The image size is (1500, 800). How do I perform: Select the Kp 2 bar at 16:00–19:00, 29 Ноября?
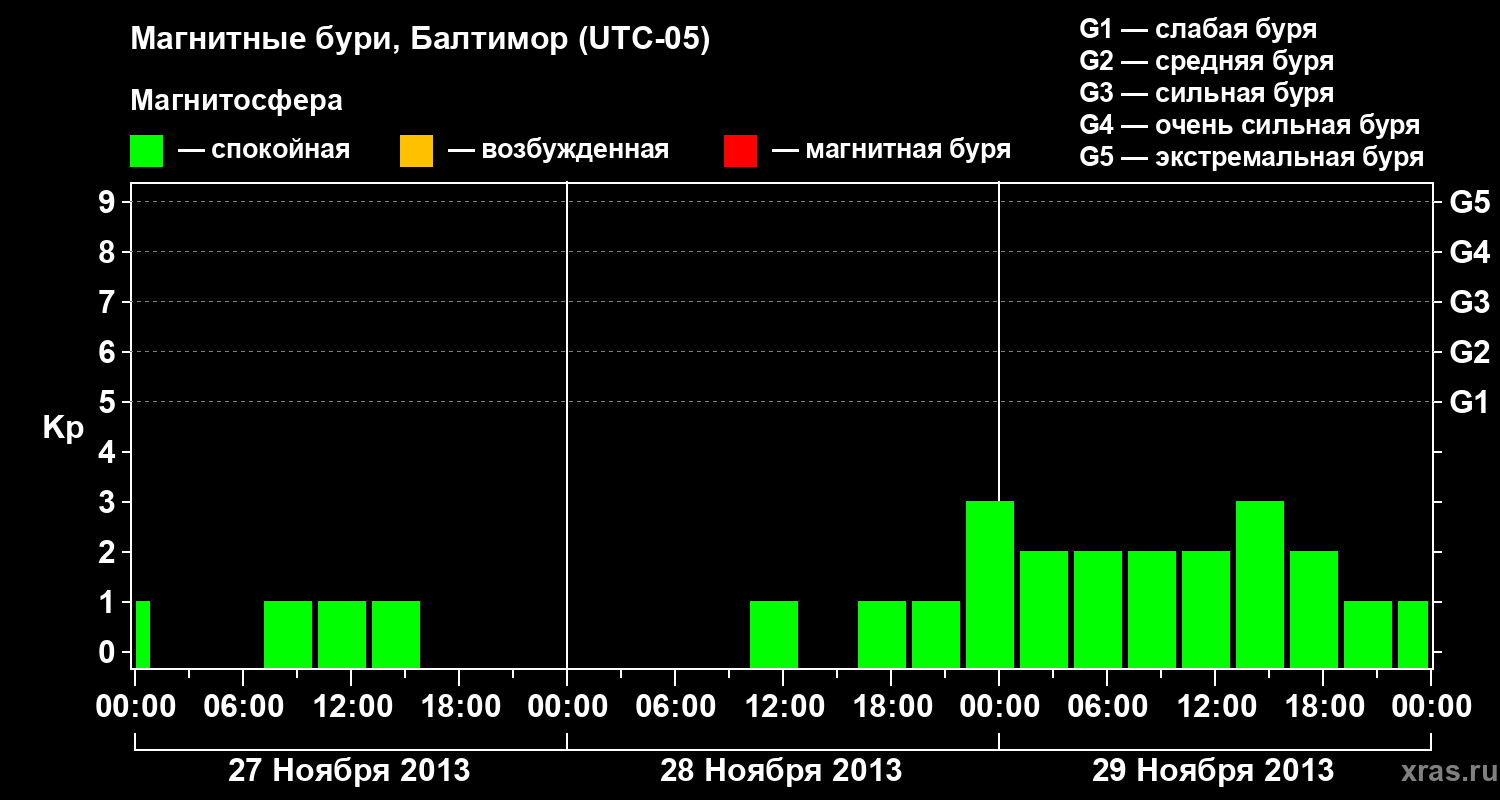[1314, 609]
